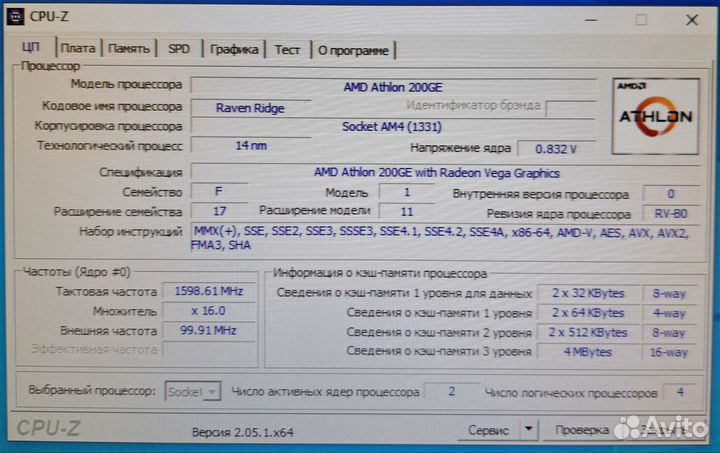Minimize the CPU-Z window
The width and height of the screenshot is (720, 453).
[591, 20]
